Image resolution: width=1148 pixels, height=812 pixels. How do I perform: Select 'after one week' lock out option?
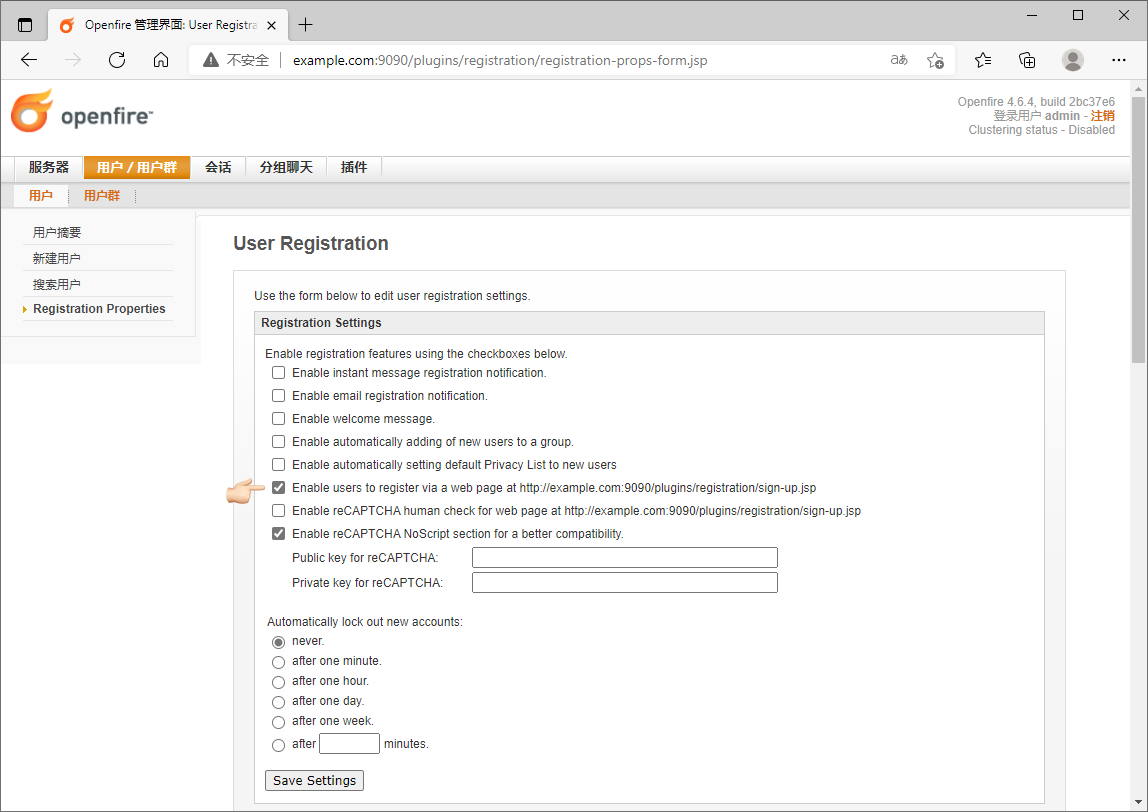[x=278, y=722]
